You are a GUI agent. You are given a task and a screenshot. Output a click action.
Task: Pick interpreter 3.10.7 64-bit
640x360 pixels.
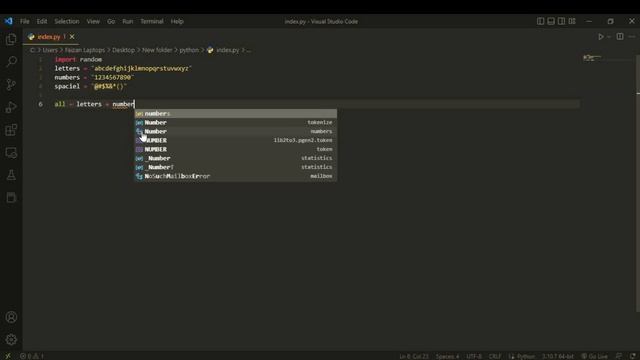pos(558,356)
